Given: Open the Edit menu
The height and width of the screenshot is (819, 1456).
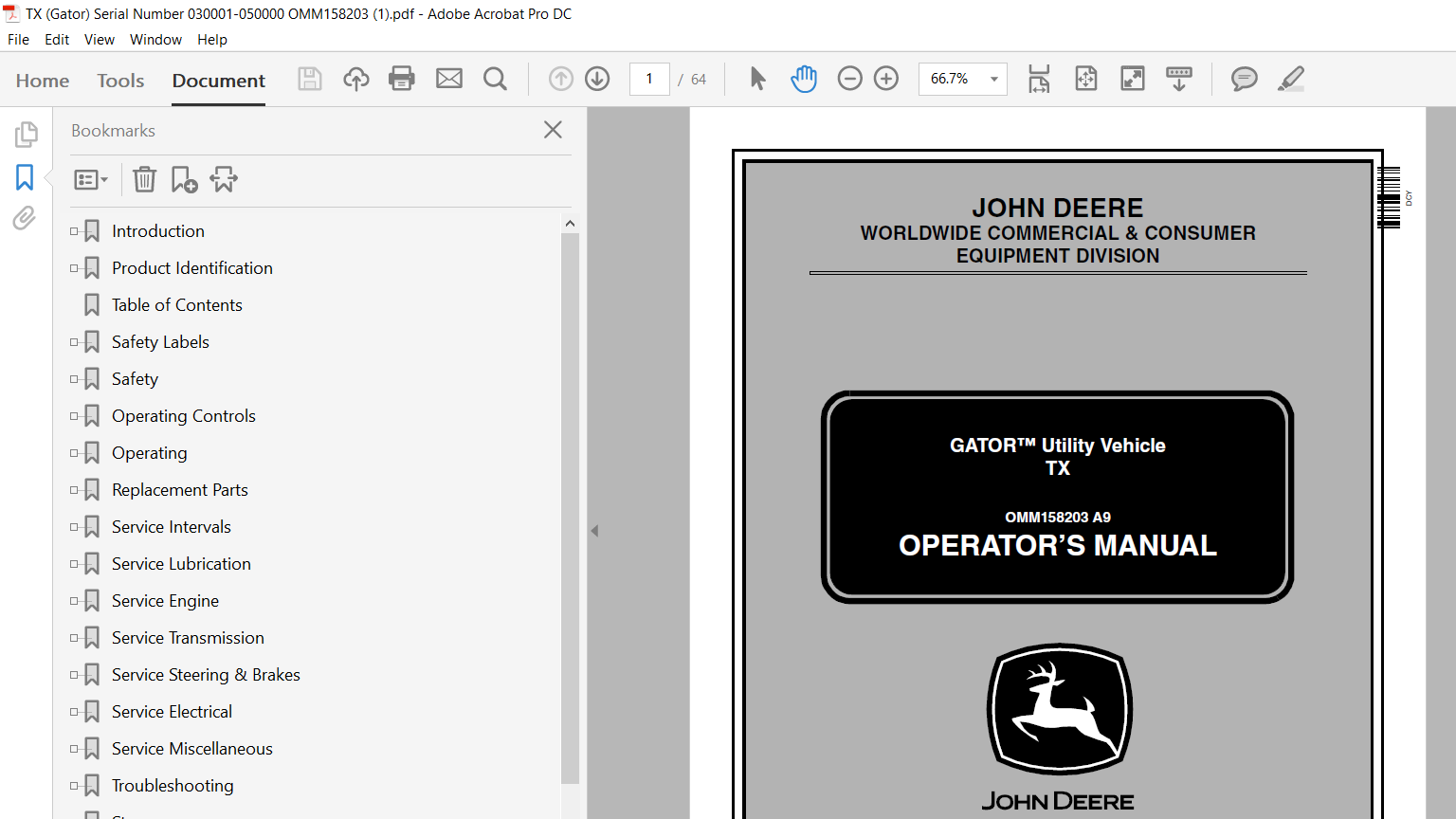Looking at the screenshot, I should pyautogui.click(x=57, y=40).
